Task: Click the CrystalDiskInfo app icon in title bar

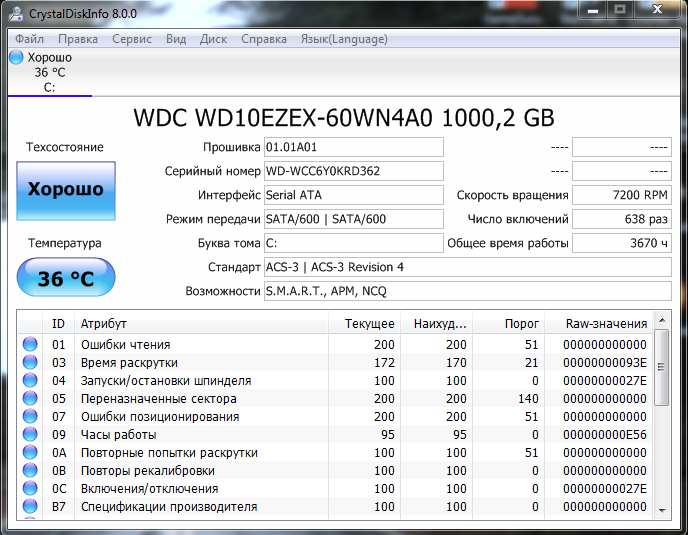Action: coord(16,14)
